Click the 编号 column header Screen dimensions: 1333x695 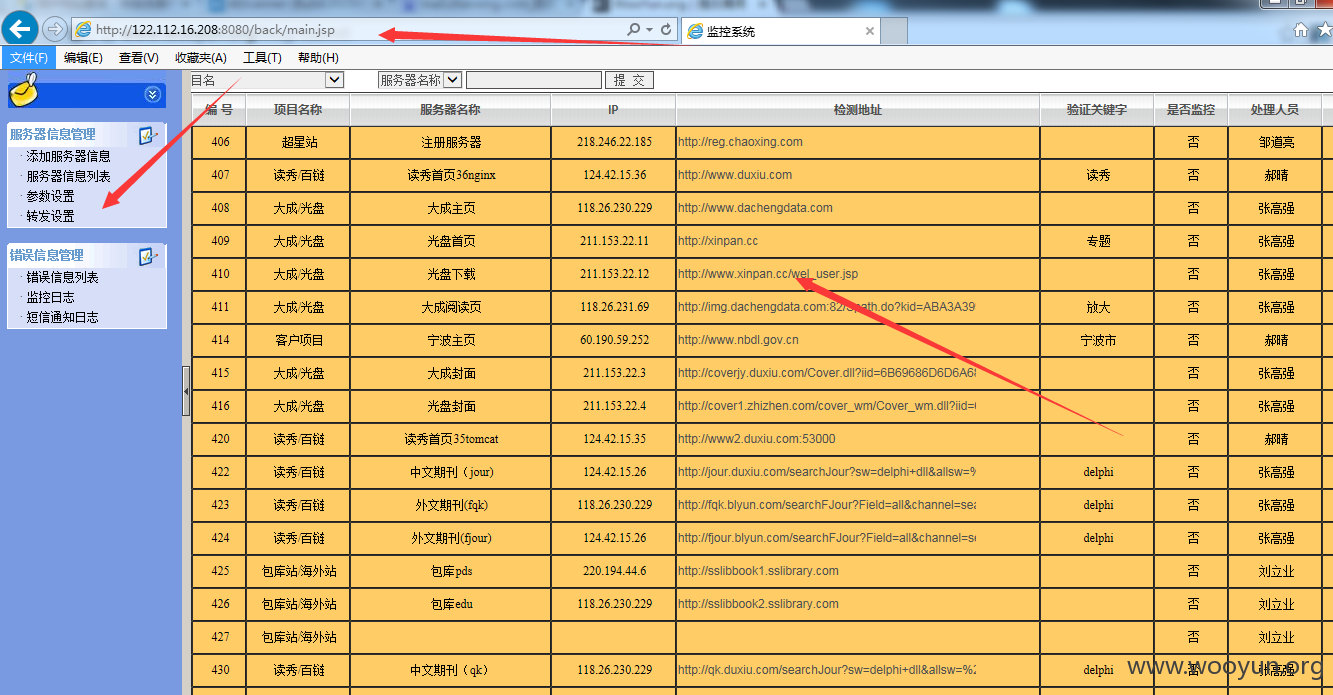[x=220, y=110]
